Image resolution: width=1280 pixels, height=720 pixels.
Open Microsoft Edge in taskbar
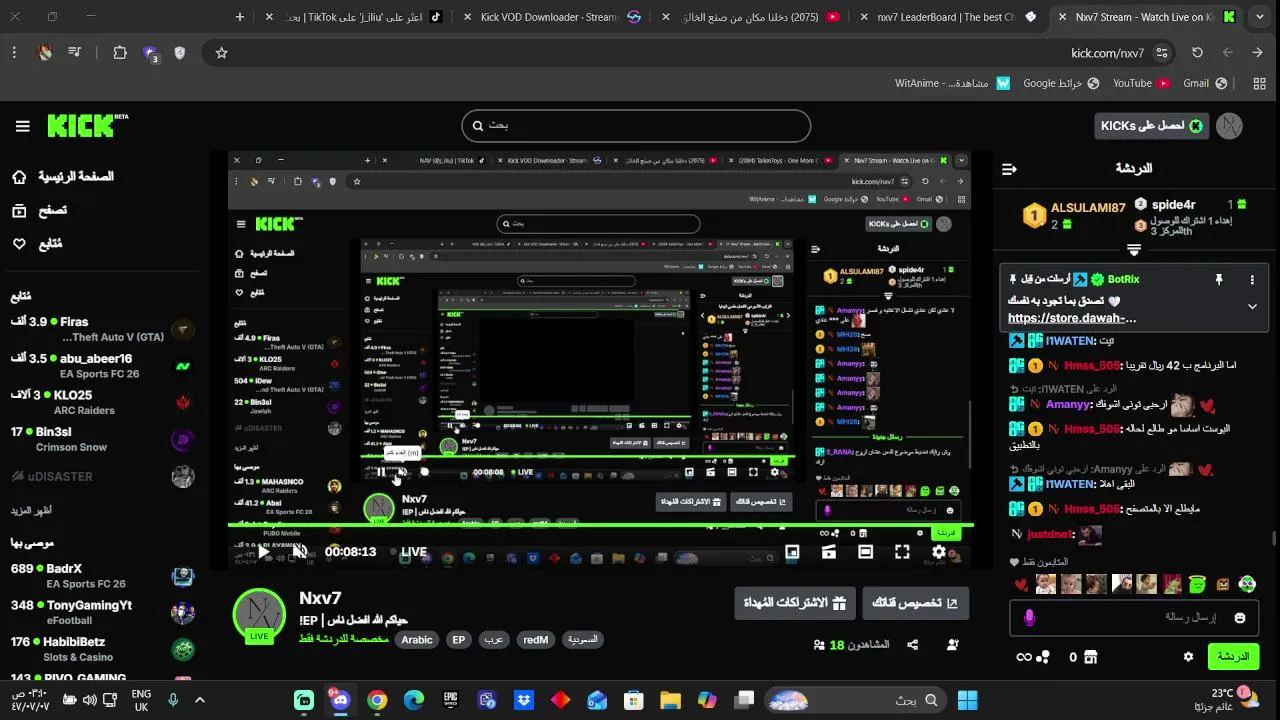click(x=414, y=700)
